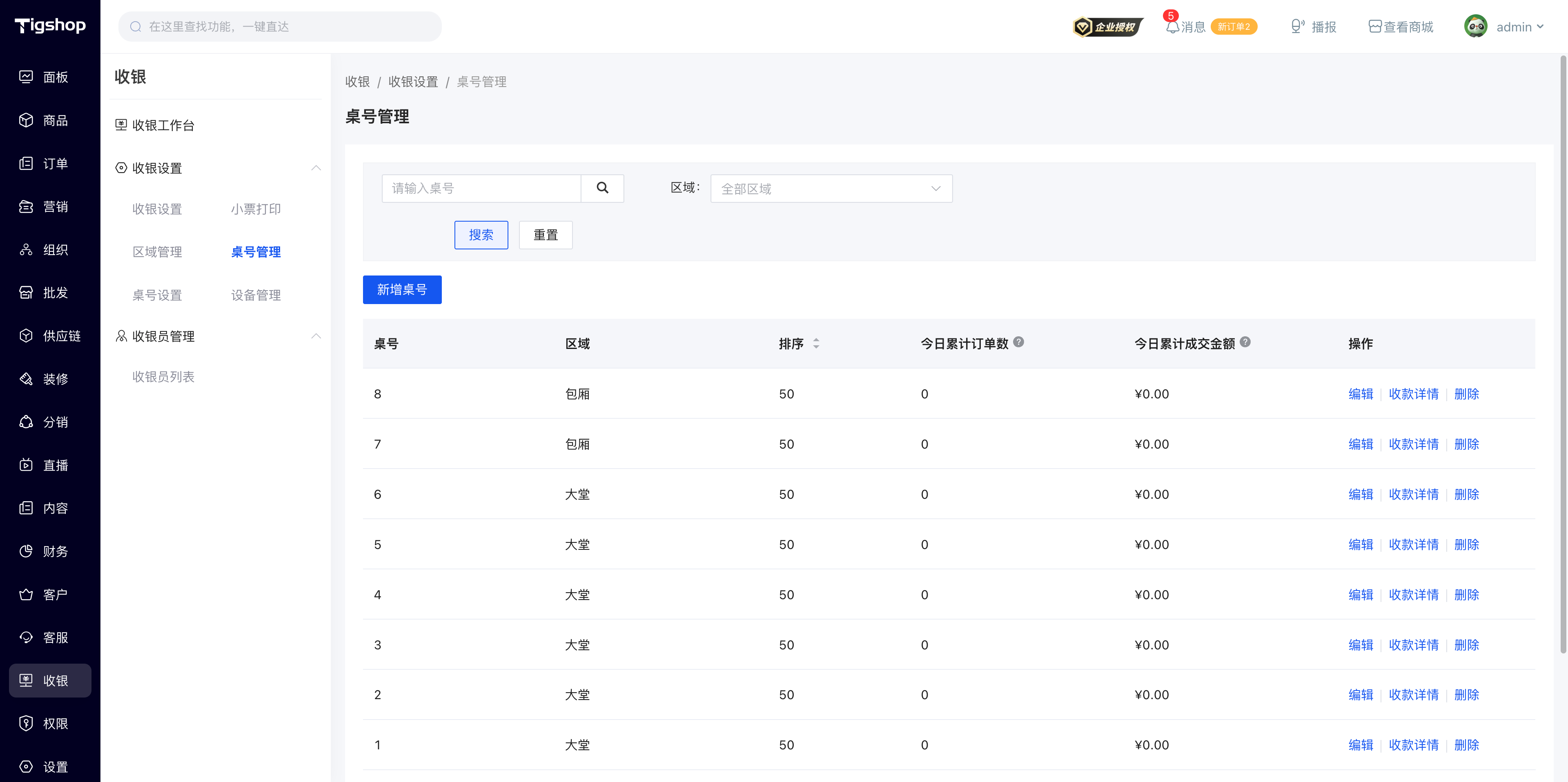Screen dimensions: 1568x782
Task: Toggle the 排序 column sort arrows
Action: [816, 344]
